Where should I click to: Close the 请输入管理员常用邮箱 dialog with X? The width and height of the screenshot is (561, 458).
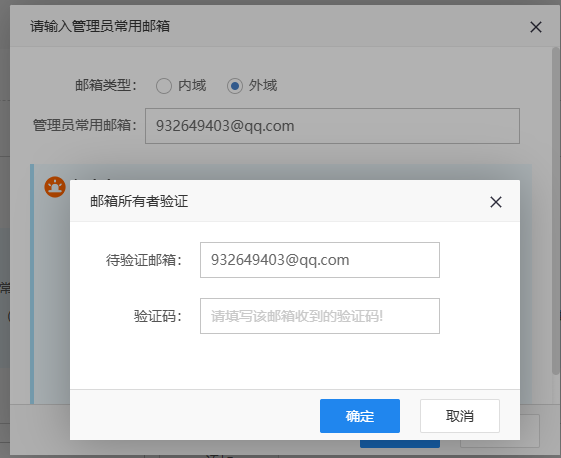tap(536, 27)
